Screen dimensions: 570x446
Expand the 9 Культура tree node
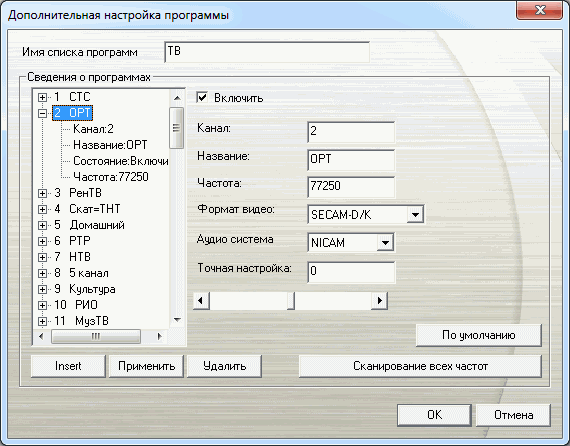pyautogui.click(x=43, y=289)
